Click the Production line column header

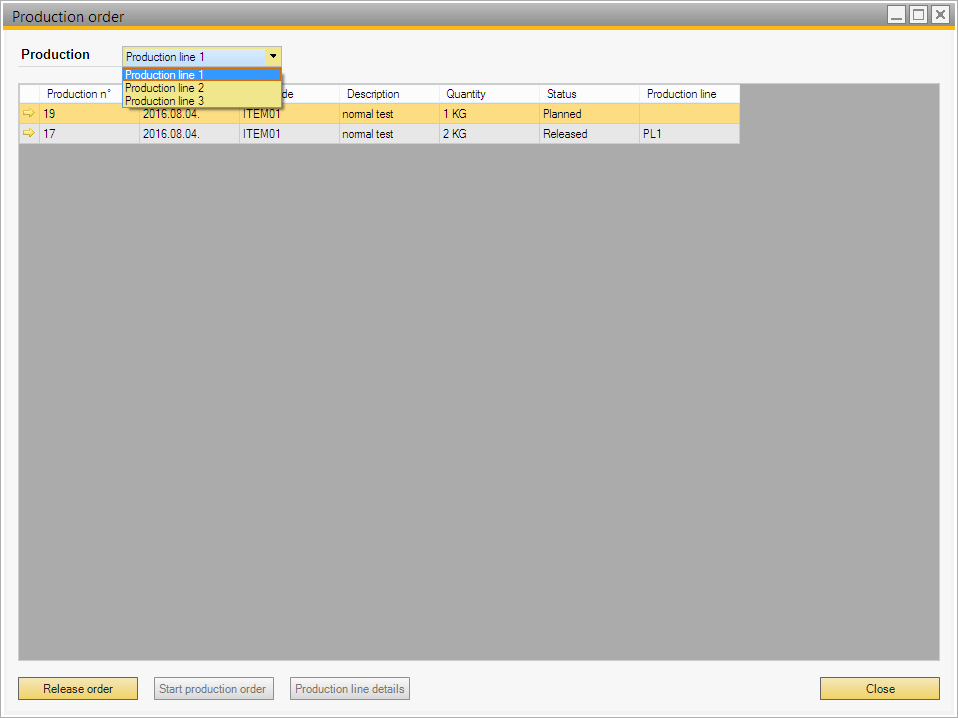tap(688, 94)
